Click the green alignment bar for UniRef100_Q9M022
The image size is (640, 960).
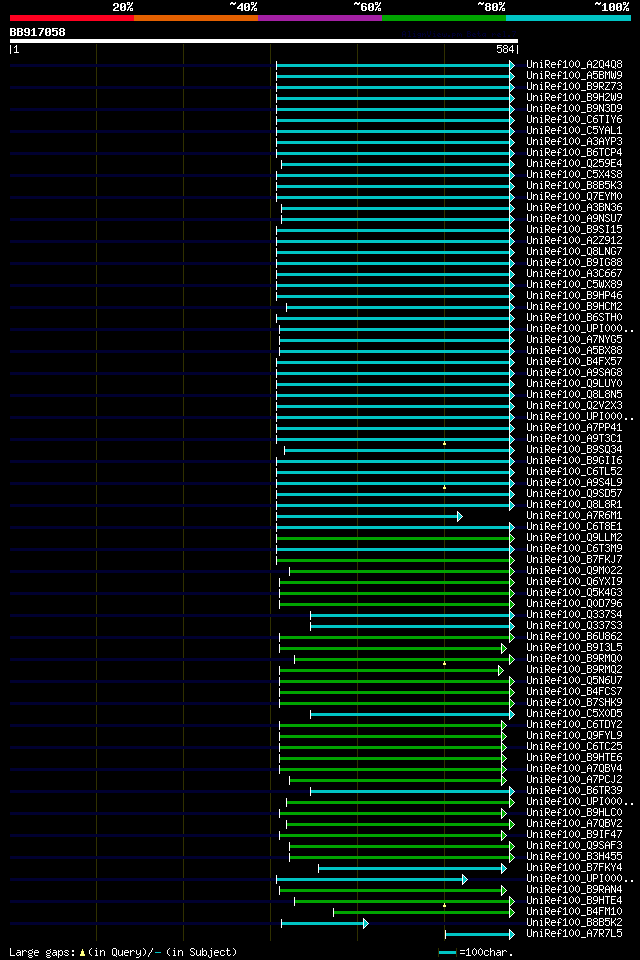tap(400, 572)
